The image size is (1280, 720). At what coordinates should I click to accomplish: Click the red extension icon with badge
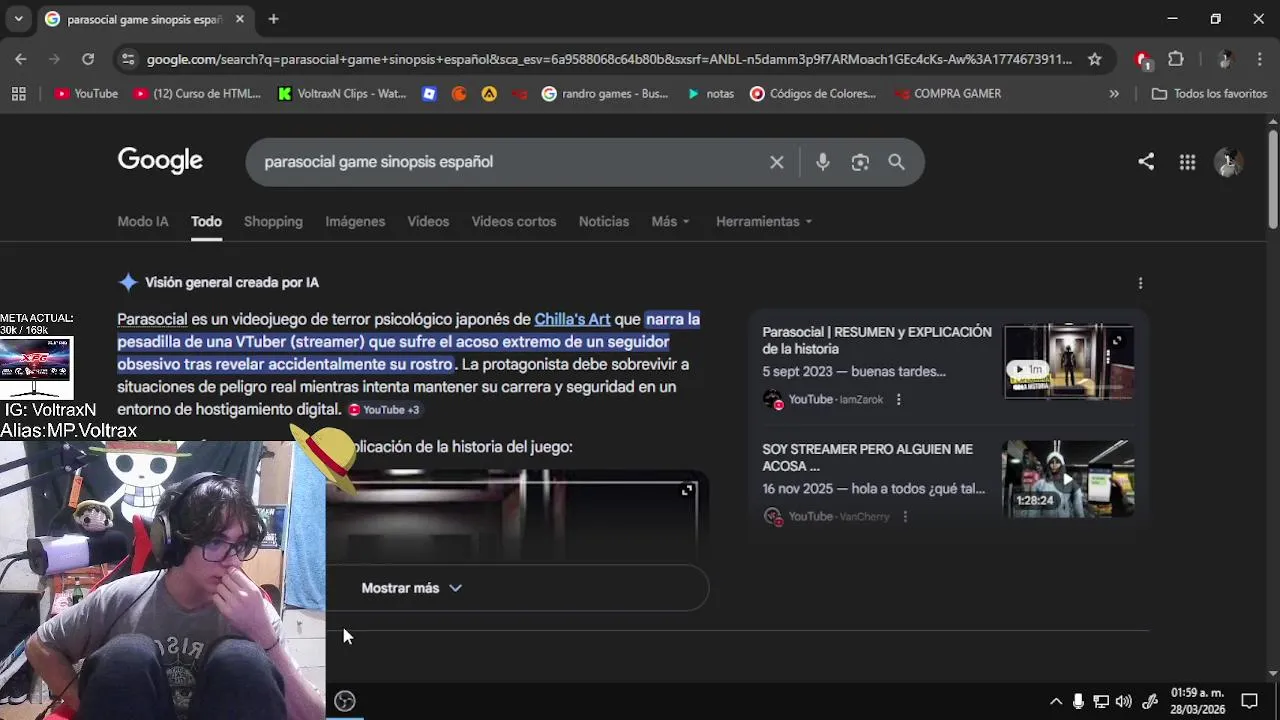(x=1143, y=60)
